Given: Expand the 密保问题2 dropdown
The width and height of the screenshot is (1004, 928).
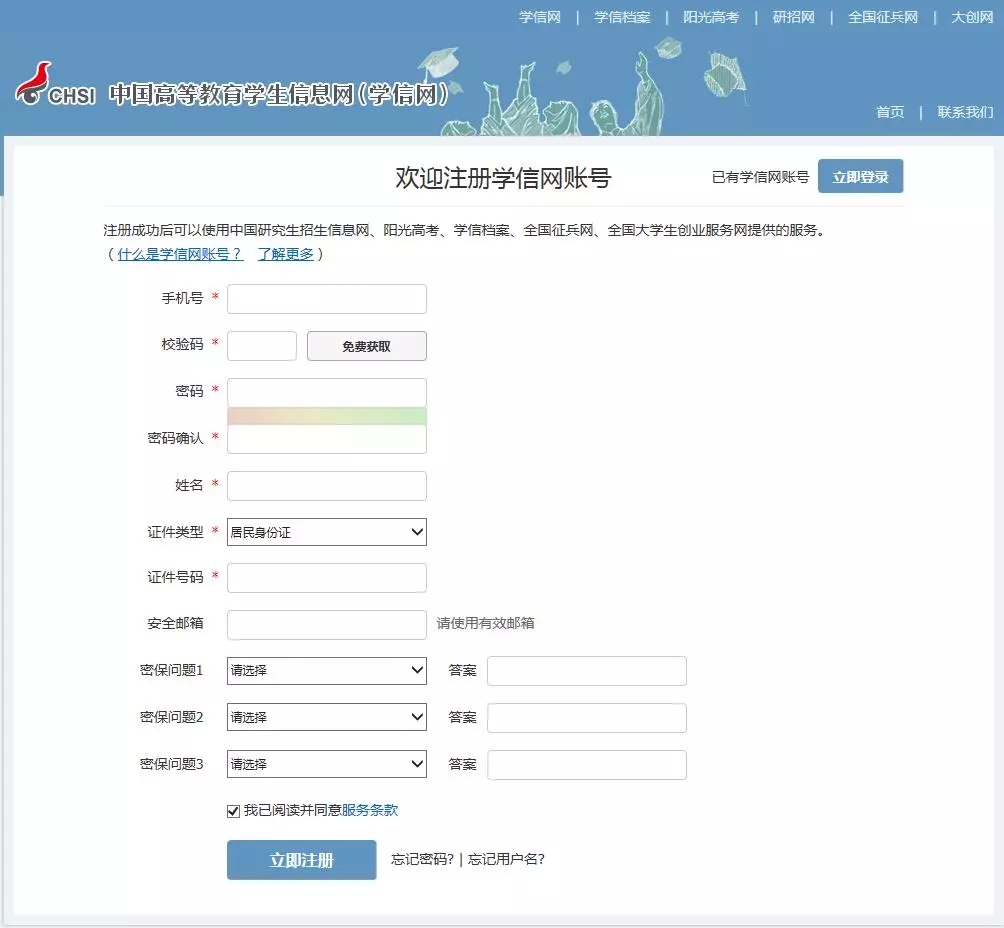Looking at the screenshot, I should tap(327, 717).
